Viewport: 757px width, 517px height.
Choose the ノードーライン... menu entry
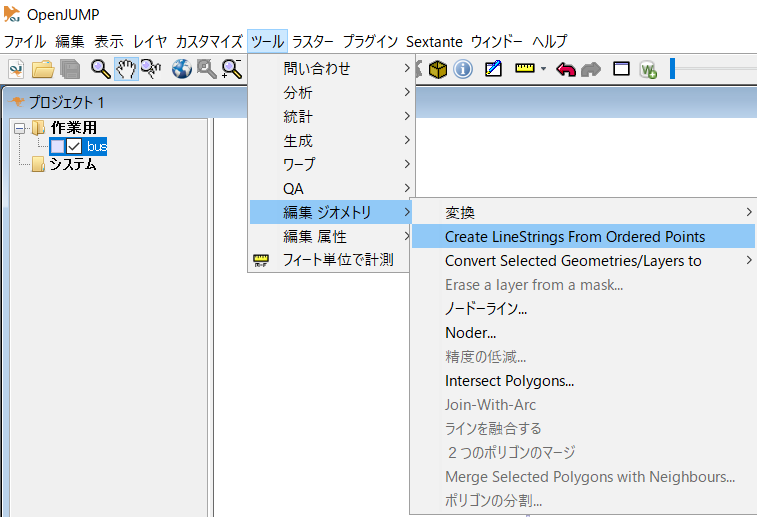point(583,308)
